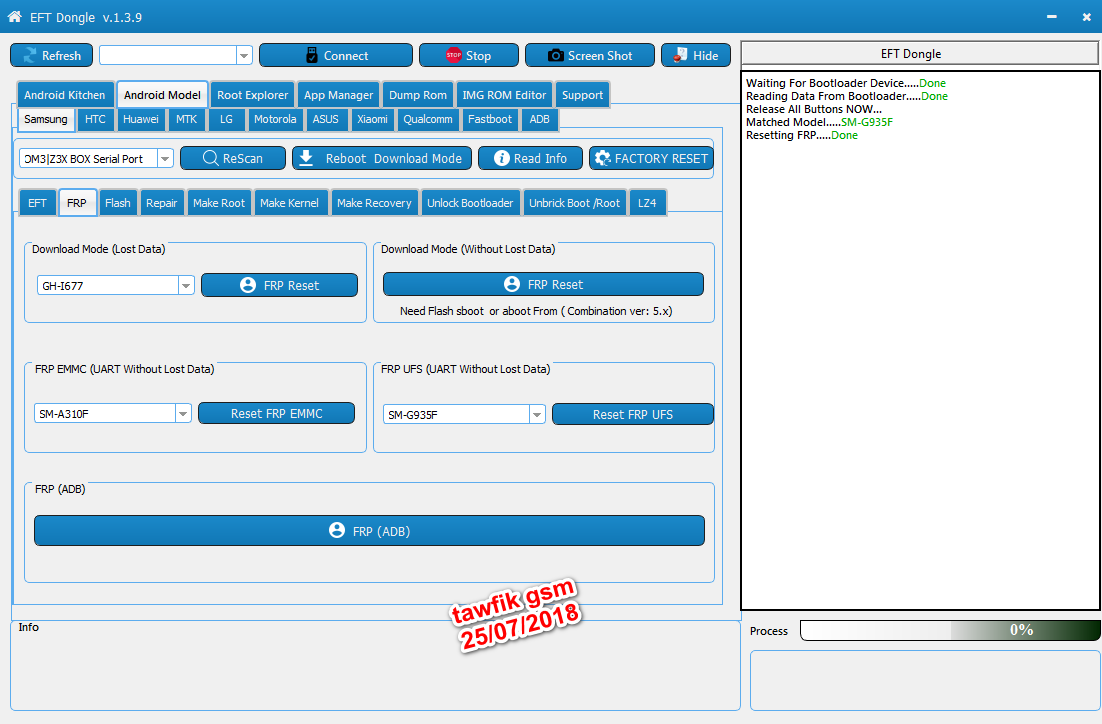Select the Samsung brand tab
Image resolution: width=1102 pixels, height=724 pixels.
tap(46, 119)
